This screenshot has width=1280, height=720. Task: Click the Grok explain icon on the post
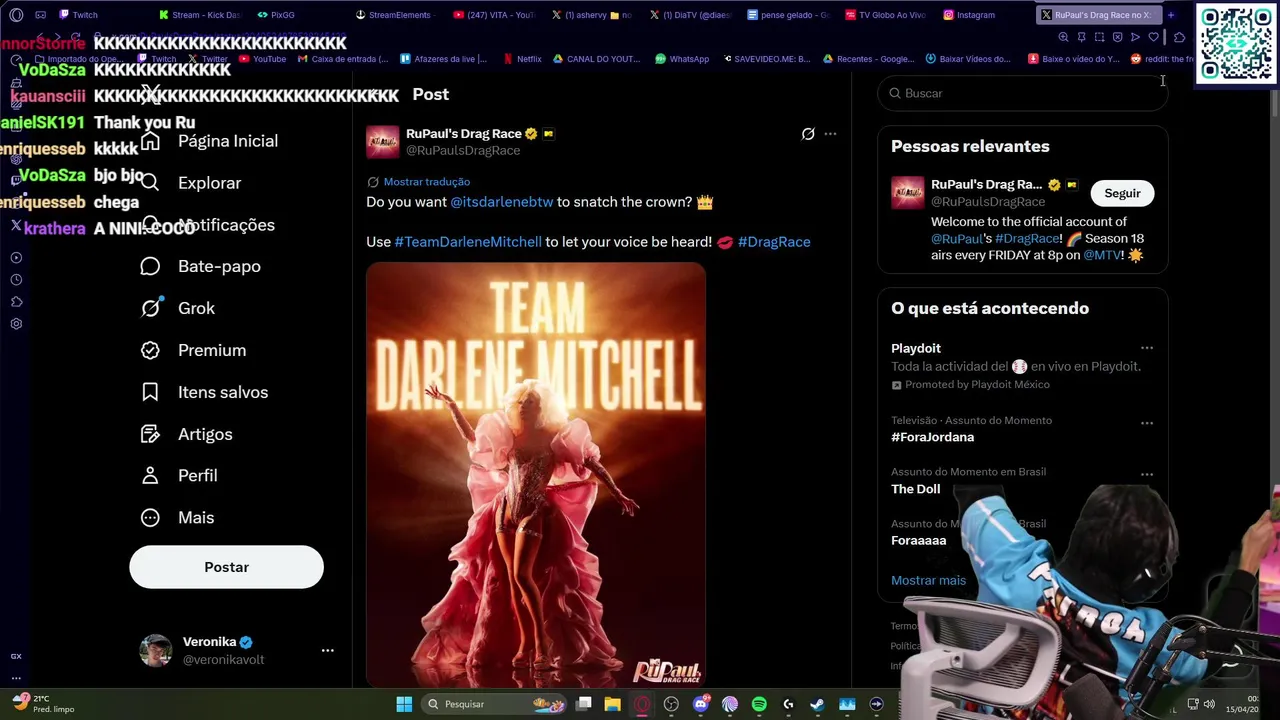[808, 133]
